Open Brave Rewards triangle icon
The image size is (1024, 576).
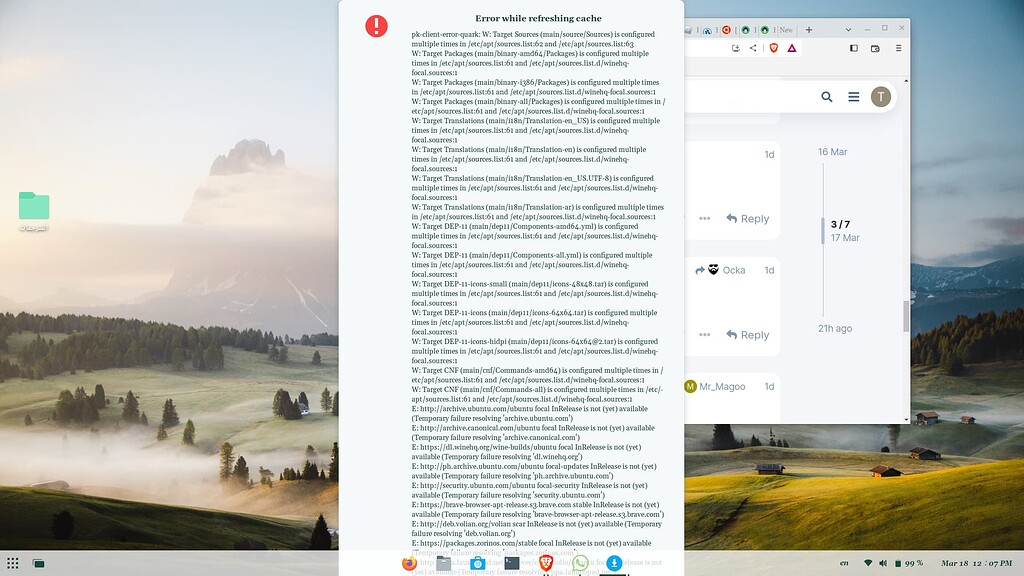pyautogui.click(x=791, y=48)
